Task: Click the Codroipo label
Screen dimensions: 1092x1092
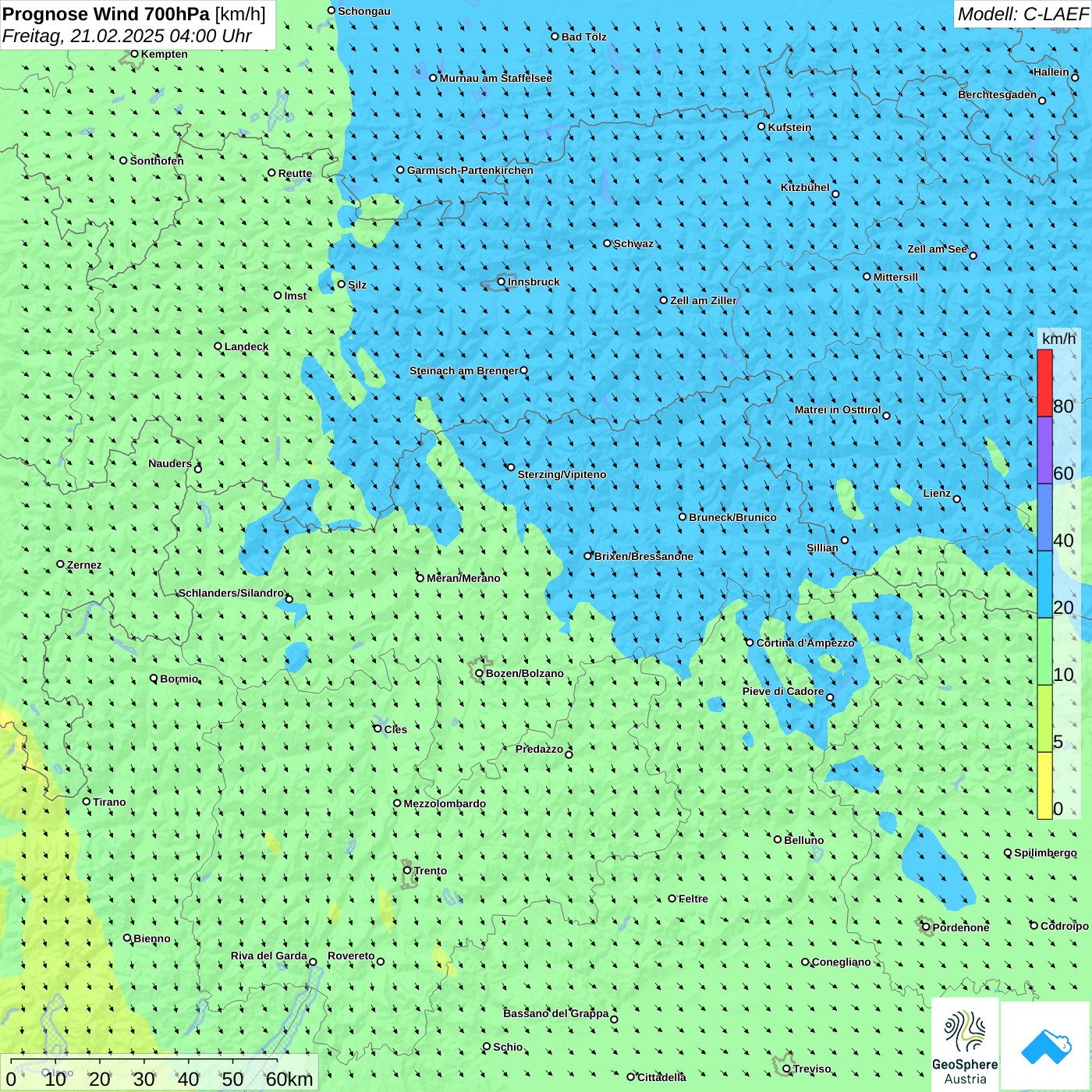Action: point(1064,926)
